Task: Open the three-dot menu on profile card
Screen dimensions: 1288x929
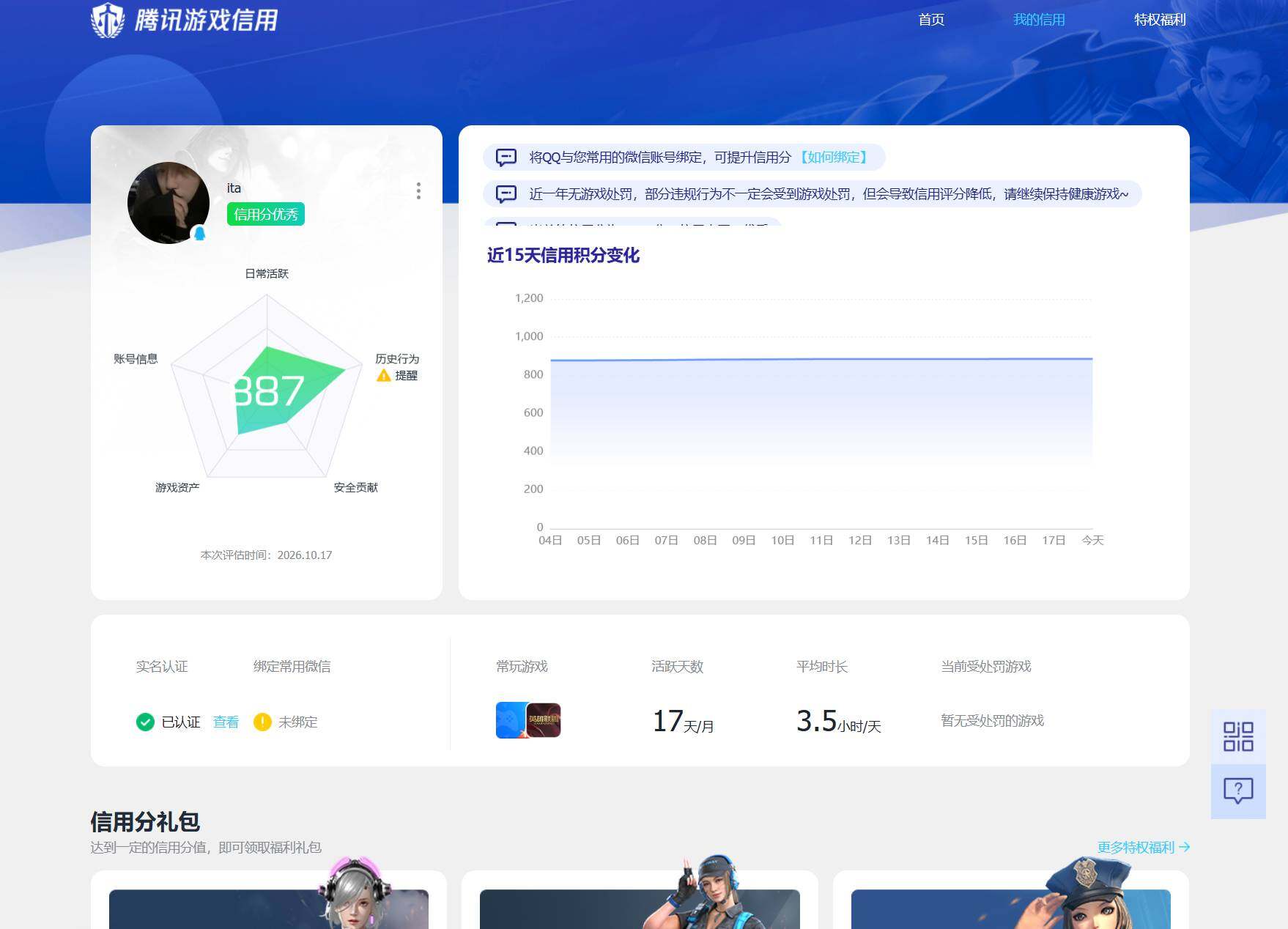Action: coord(418,191)
